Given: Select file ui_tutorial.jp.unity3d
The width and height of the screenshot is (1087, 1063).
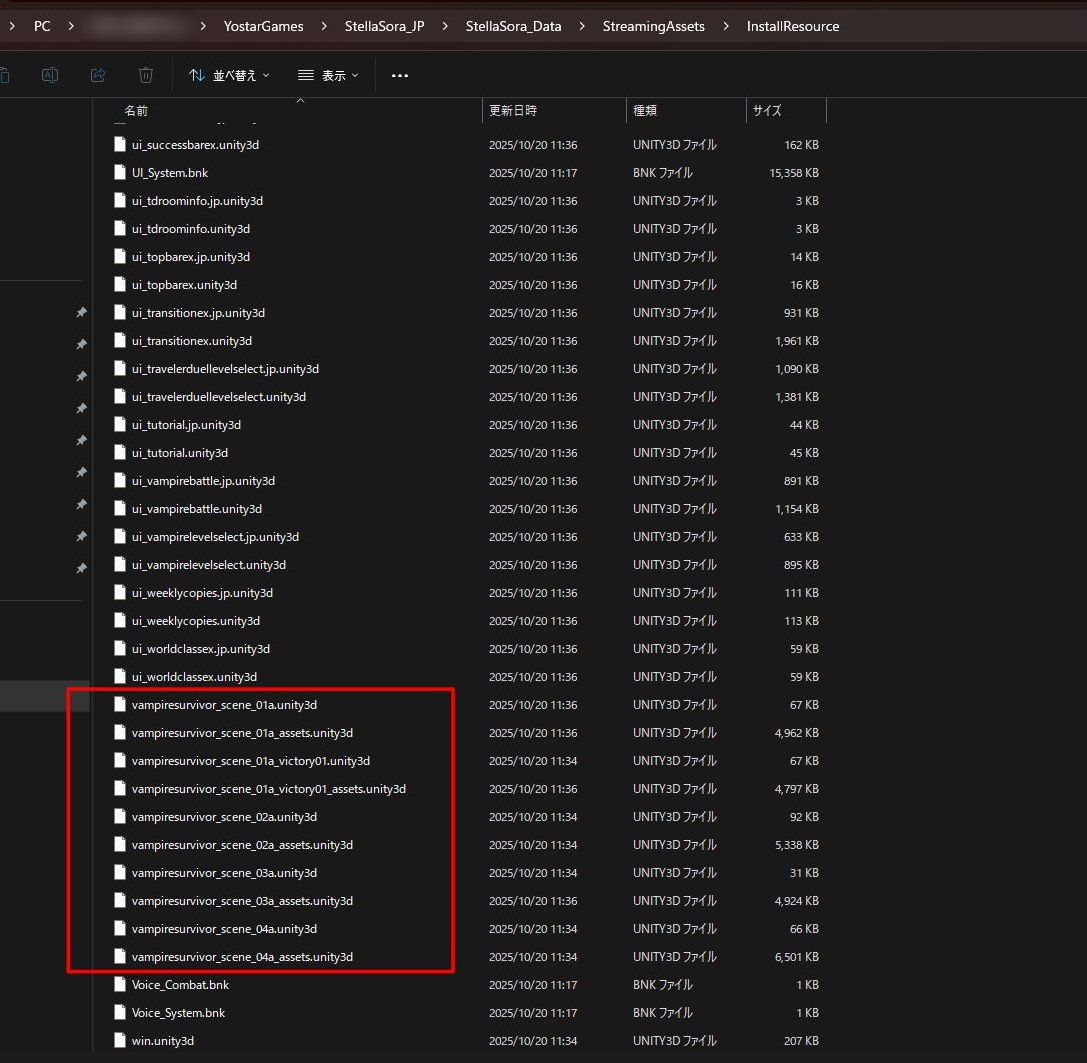Looking at the screenshot, I should 186,425.
